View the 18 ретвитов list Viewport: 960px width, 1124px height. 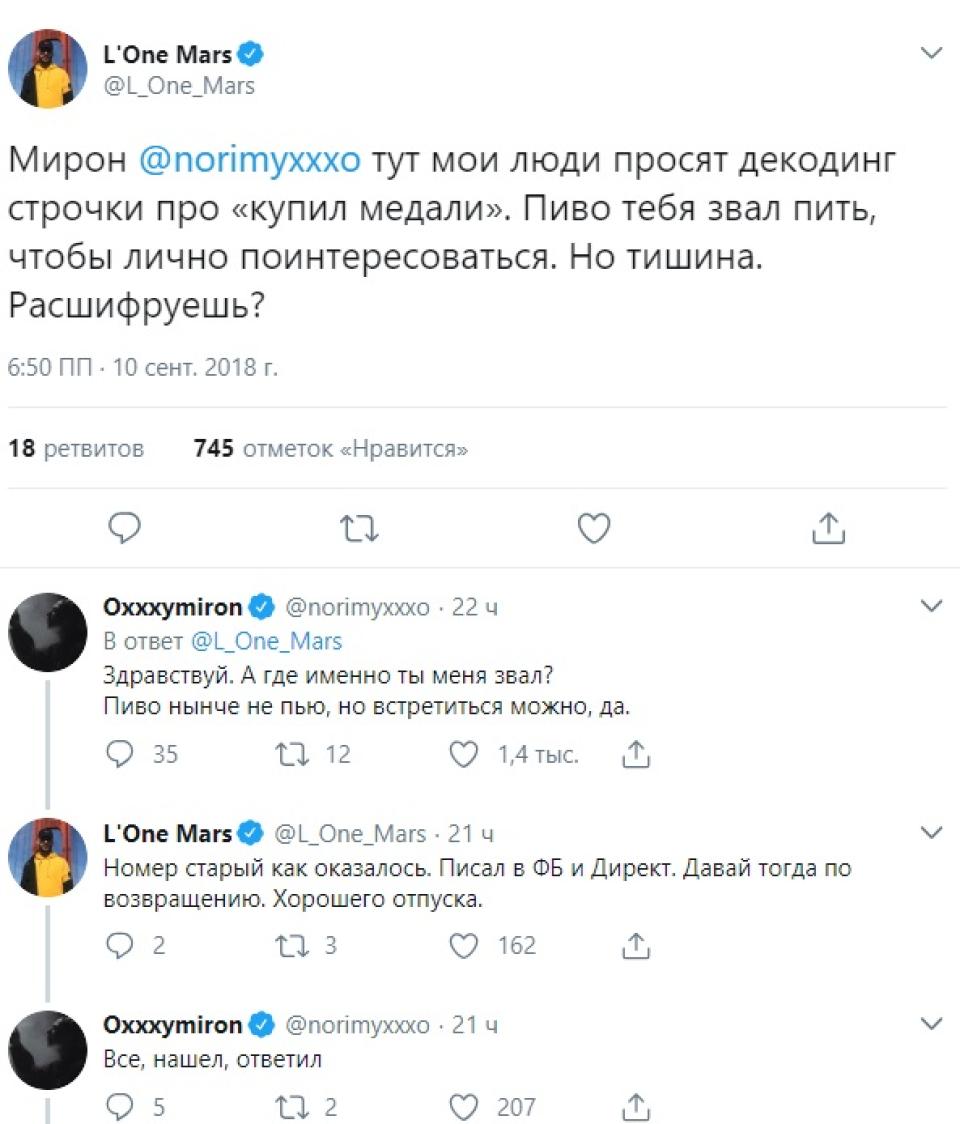76,449
